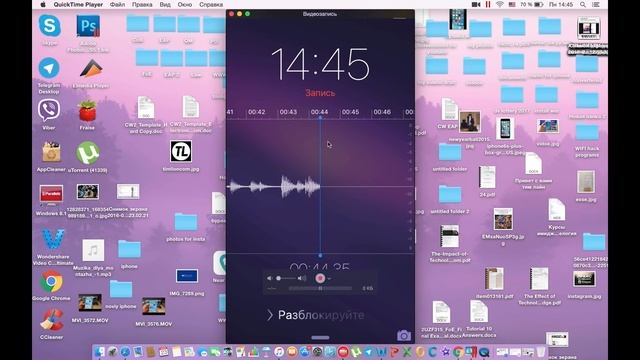This screenshot has width=640, height=360.
Task: Click the blue playhead line on the waveform
Action: point(320,186)
